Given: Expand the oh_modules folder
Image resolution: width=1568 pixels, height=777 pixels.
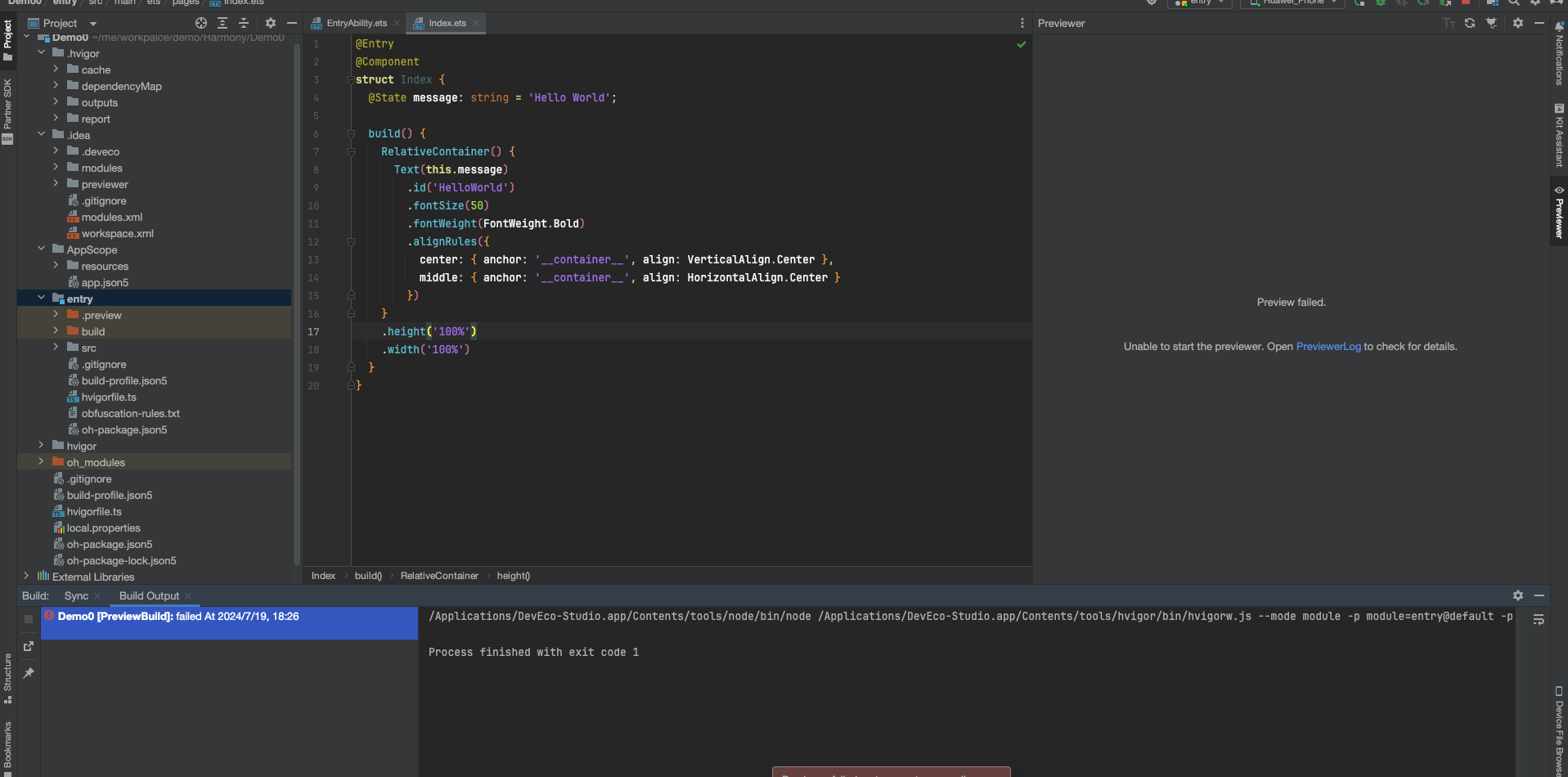Looking at the screenshot, I should pyautogui.click(x=41, y=461).
